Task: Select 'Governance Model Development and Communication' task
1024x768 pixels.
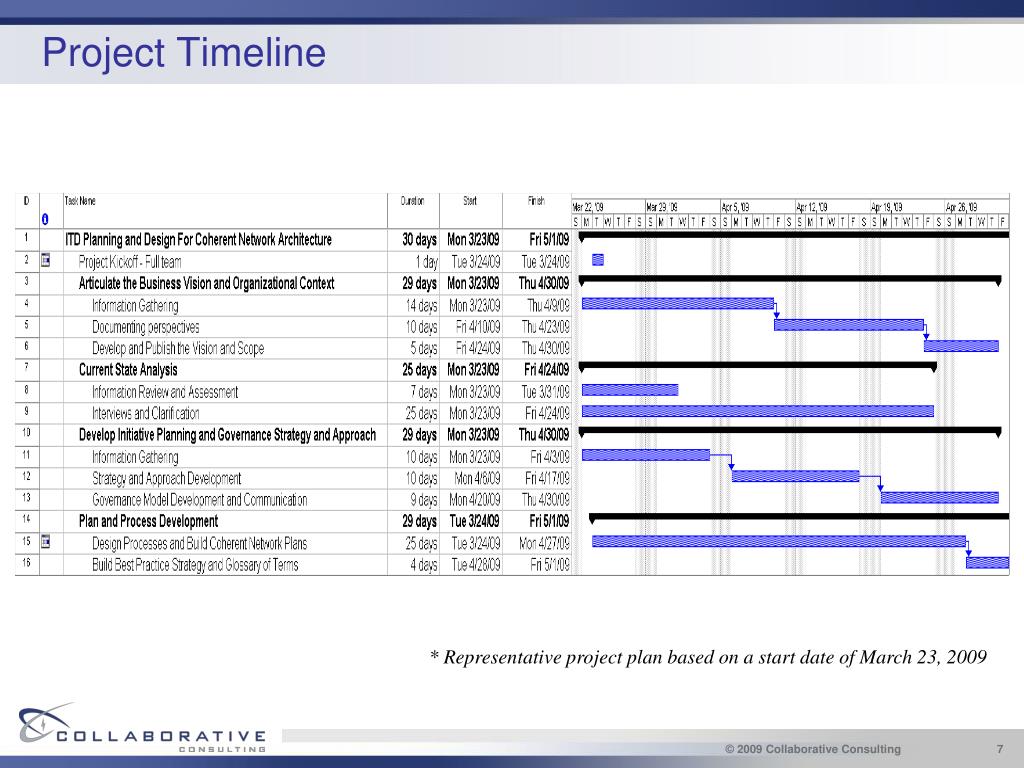Action: point(200,500)
